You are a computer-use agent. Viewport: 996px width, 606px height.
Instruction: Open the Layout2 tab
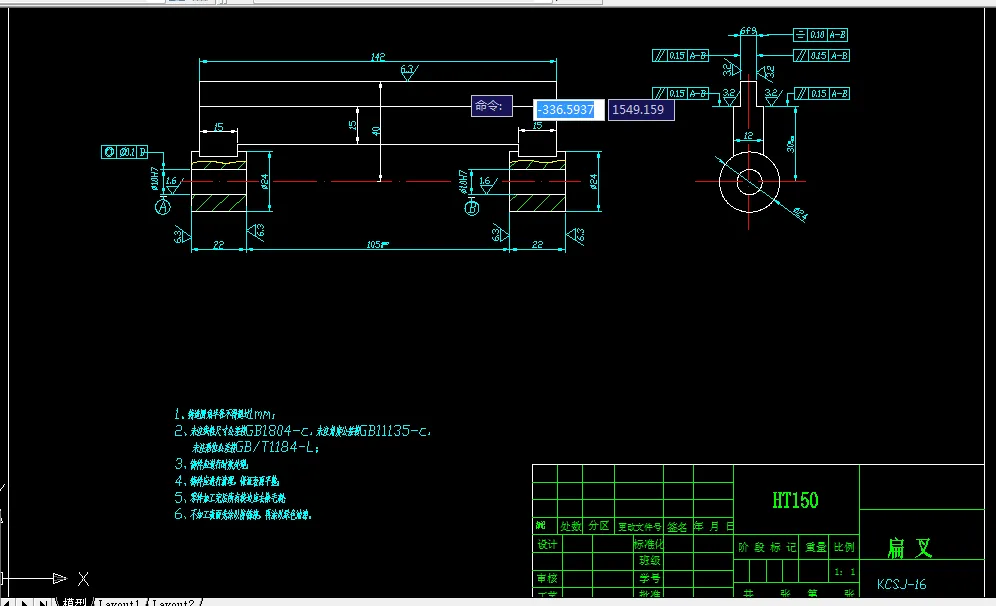(173, 602)
